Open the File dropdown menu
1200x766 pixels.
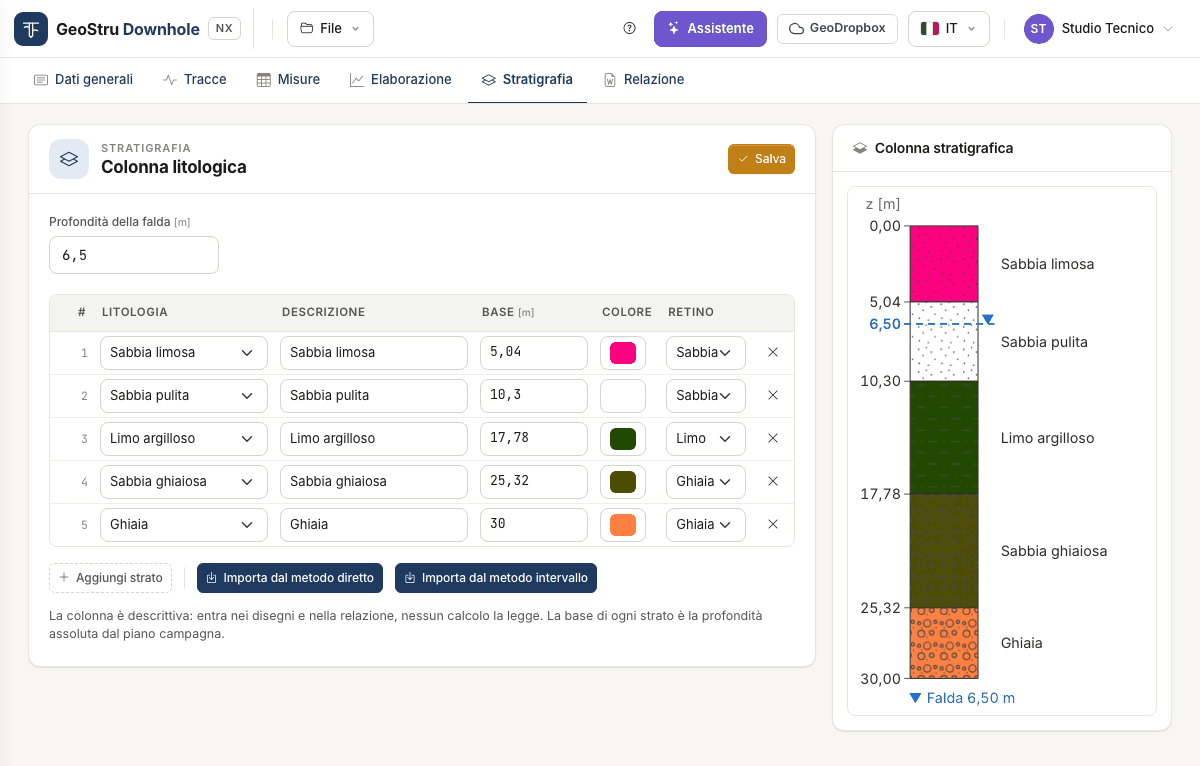(x=330, y=29)
